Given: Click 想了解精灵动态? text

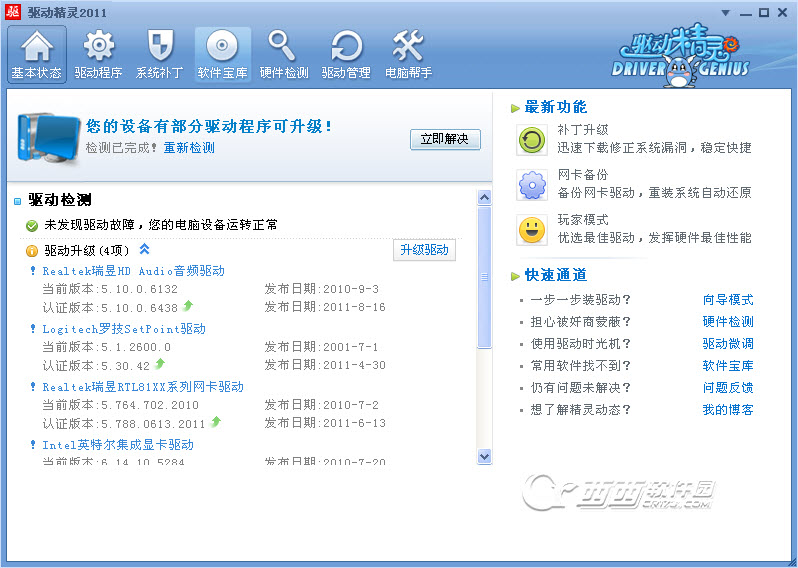Looking at the screenshot, I should tap(581, 410).
